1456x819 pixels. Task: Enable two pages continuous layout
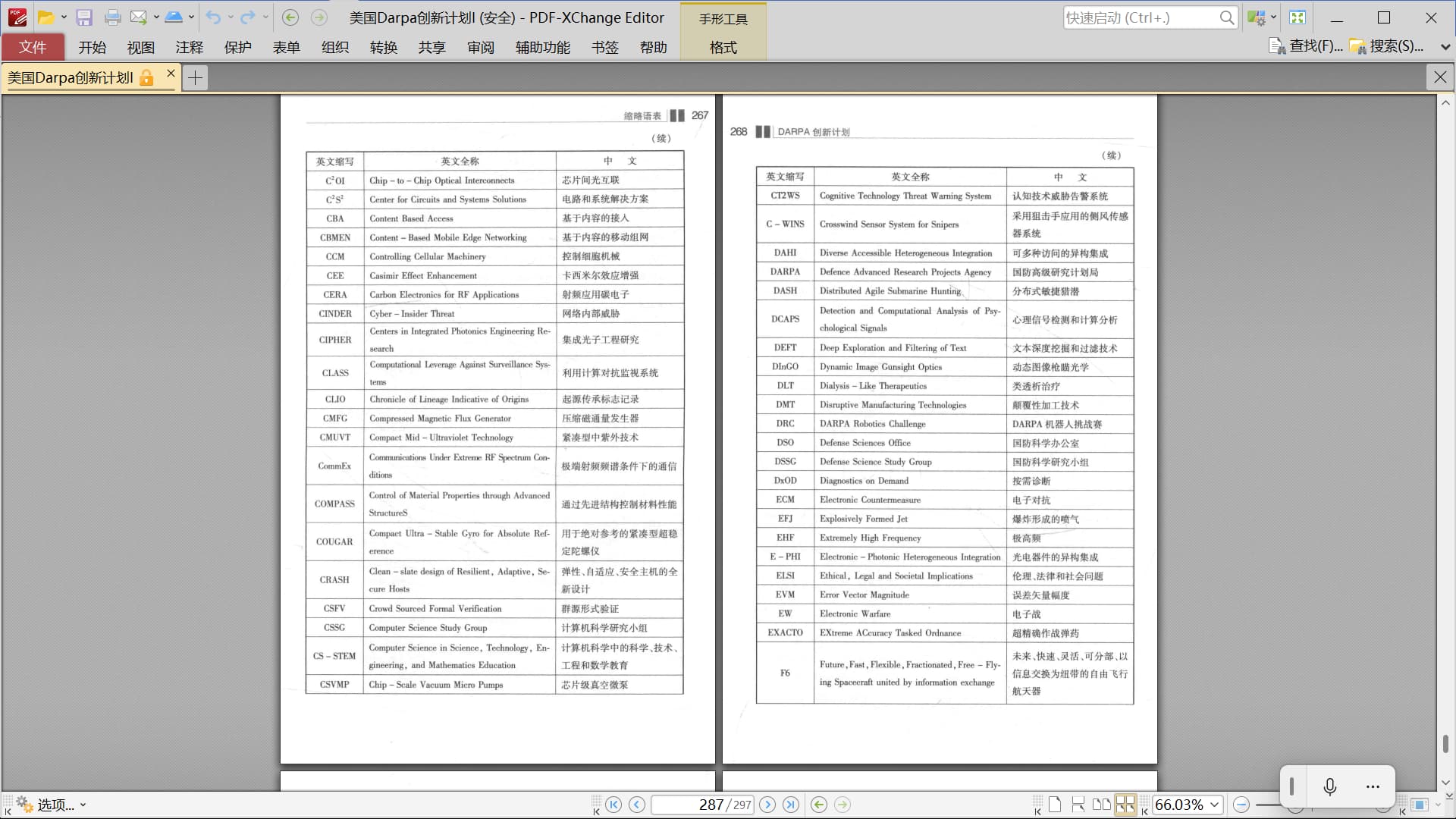click(1125, 805)
